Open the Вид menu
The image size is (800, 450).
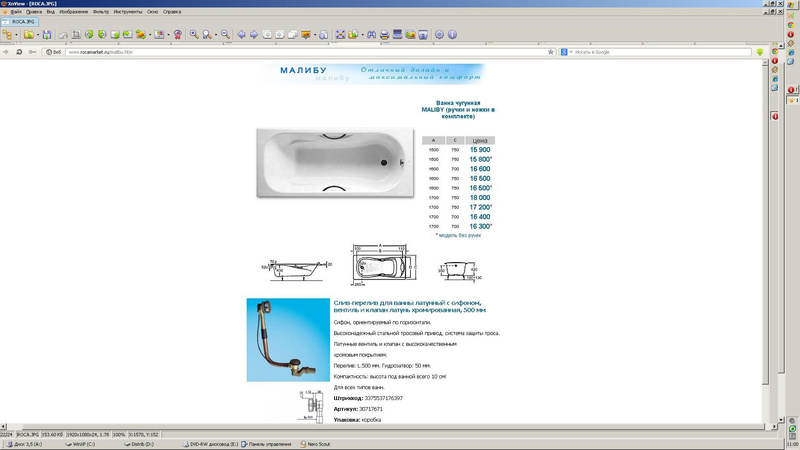pyautogui.click(x=51, y=12)
